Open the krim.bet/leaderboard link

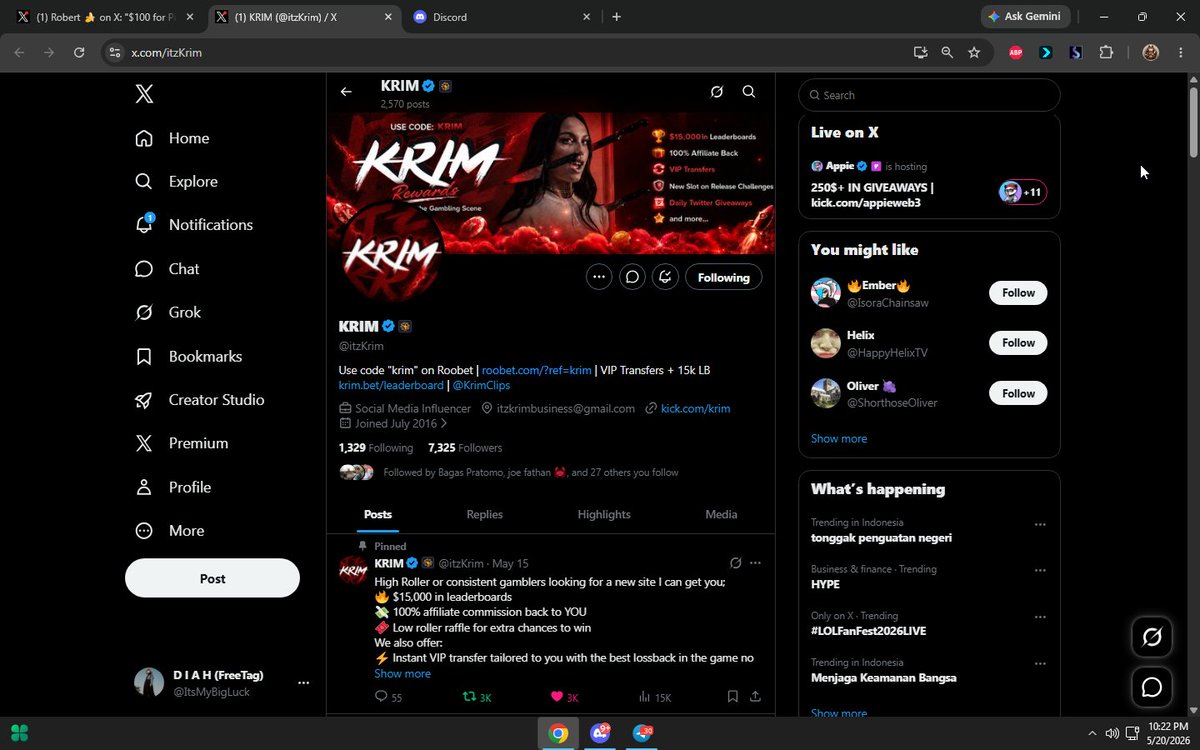391,385
